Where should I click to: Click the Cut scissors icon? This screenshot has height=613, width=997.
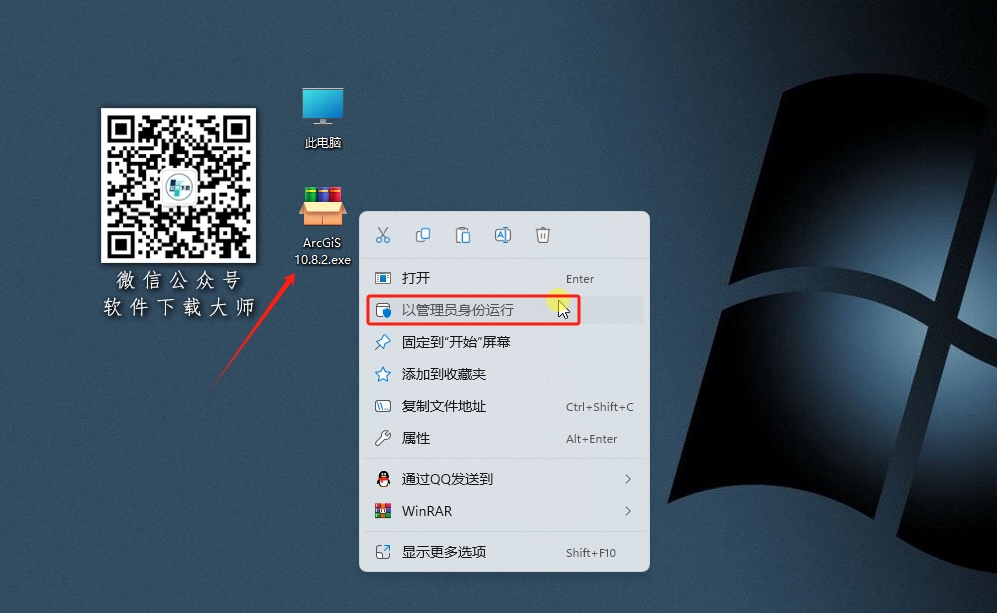point(383,234)
